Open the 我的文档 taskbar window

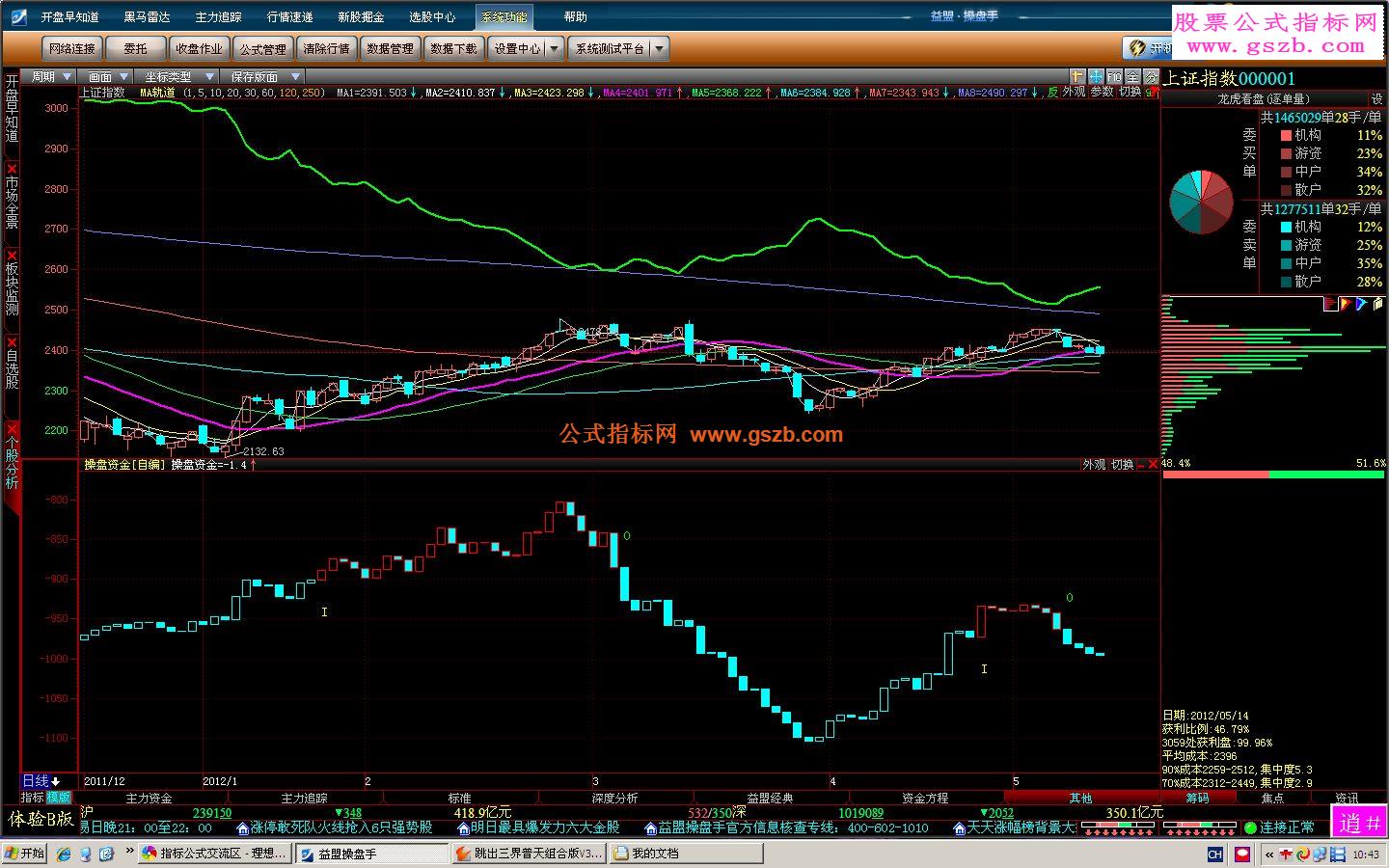[687, 854]
